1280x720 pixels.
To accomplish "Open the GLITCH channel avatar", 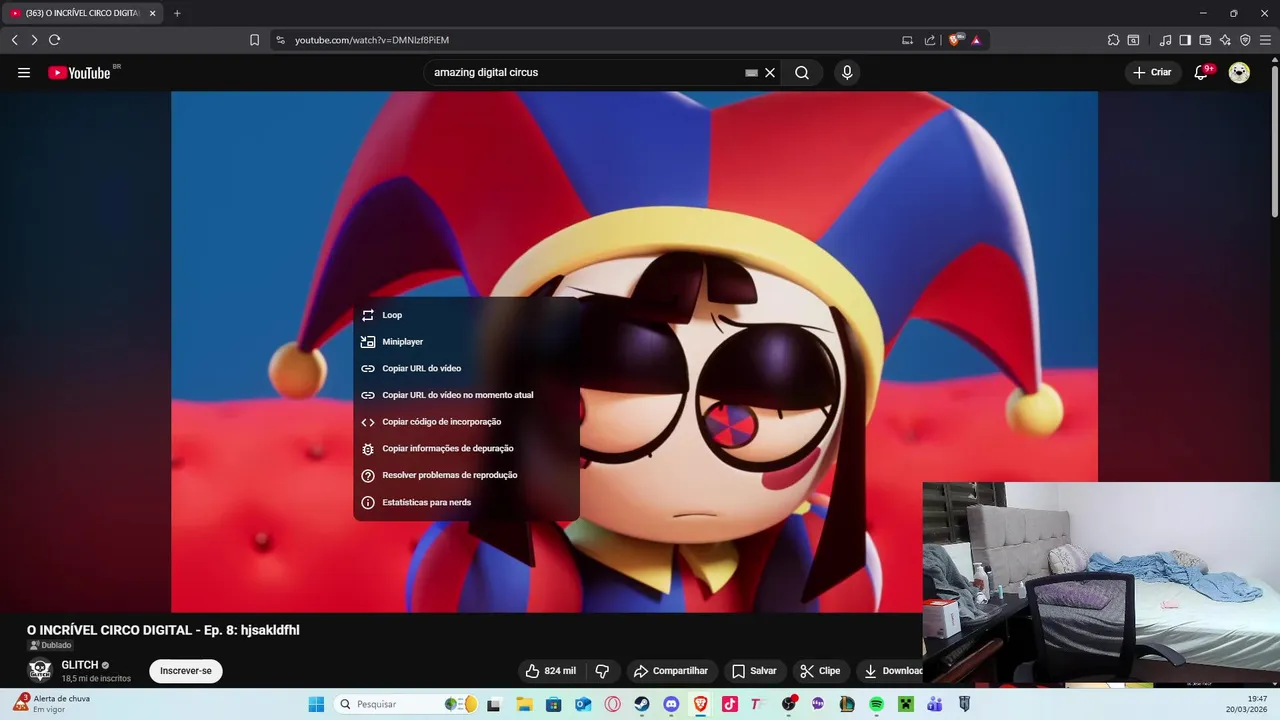I will [40, 670].
